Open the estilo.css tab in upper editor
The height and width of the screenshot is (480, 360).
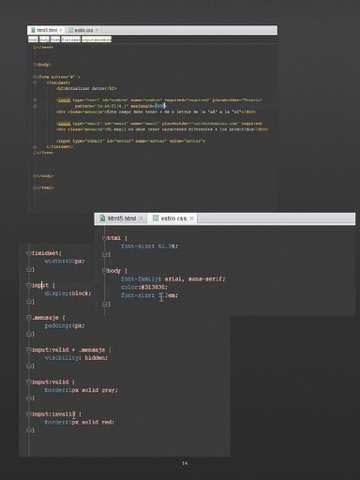pos(83,30)
